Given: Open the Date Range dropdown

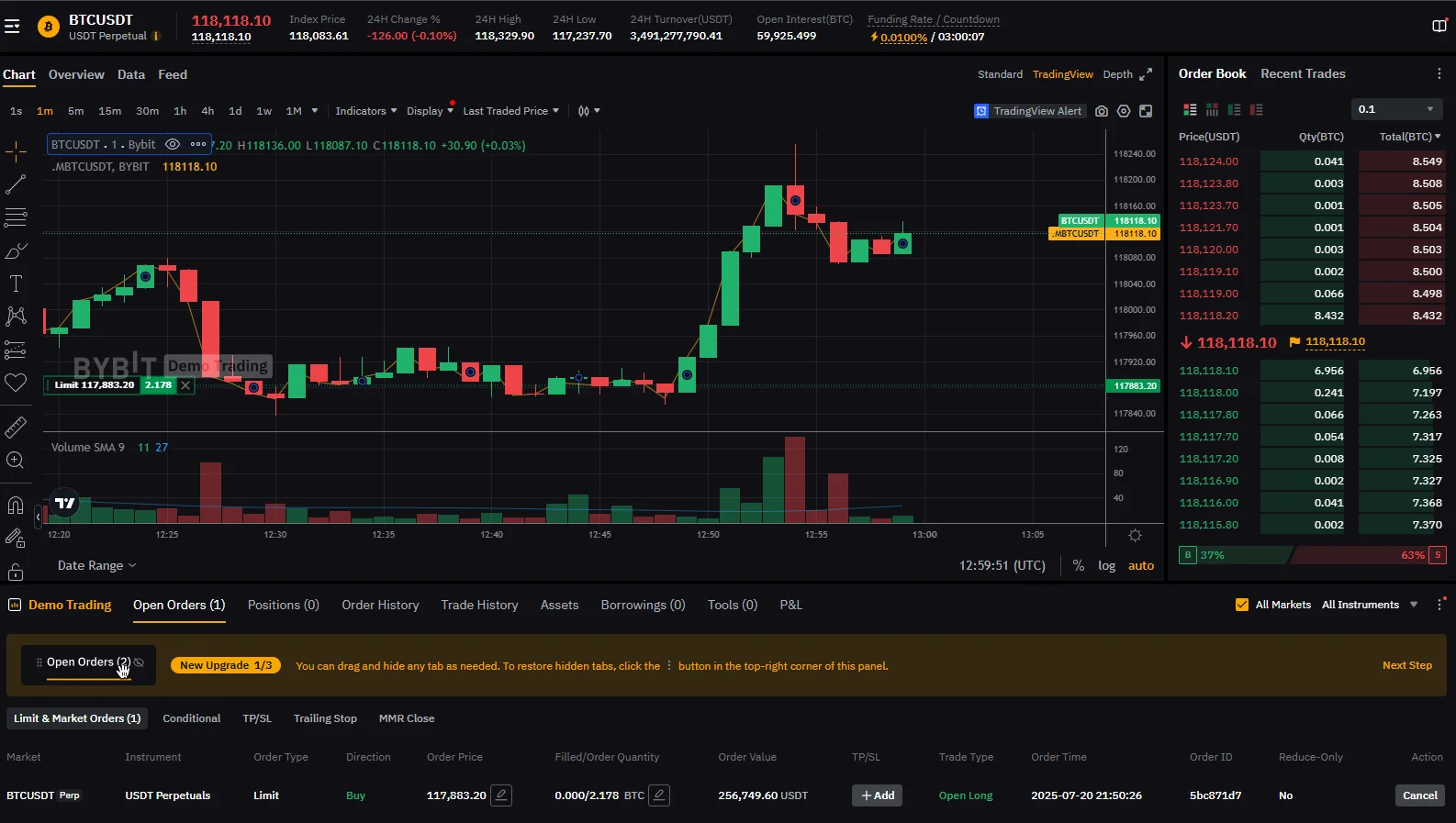Looking at the screenshot, I should 96,566.
